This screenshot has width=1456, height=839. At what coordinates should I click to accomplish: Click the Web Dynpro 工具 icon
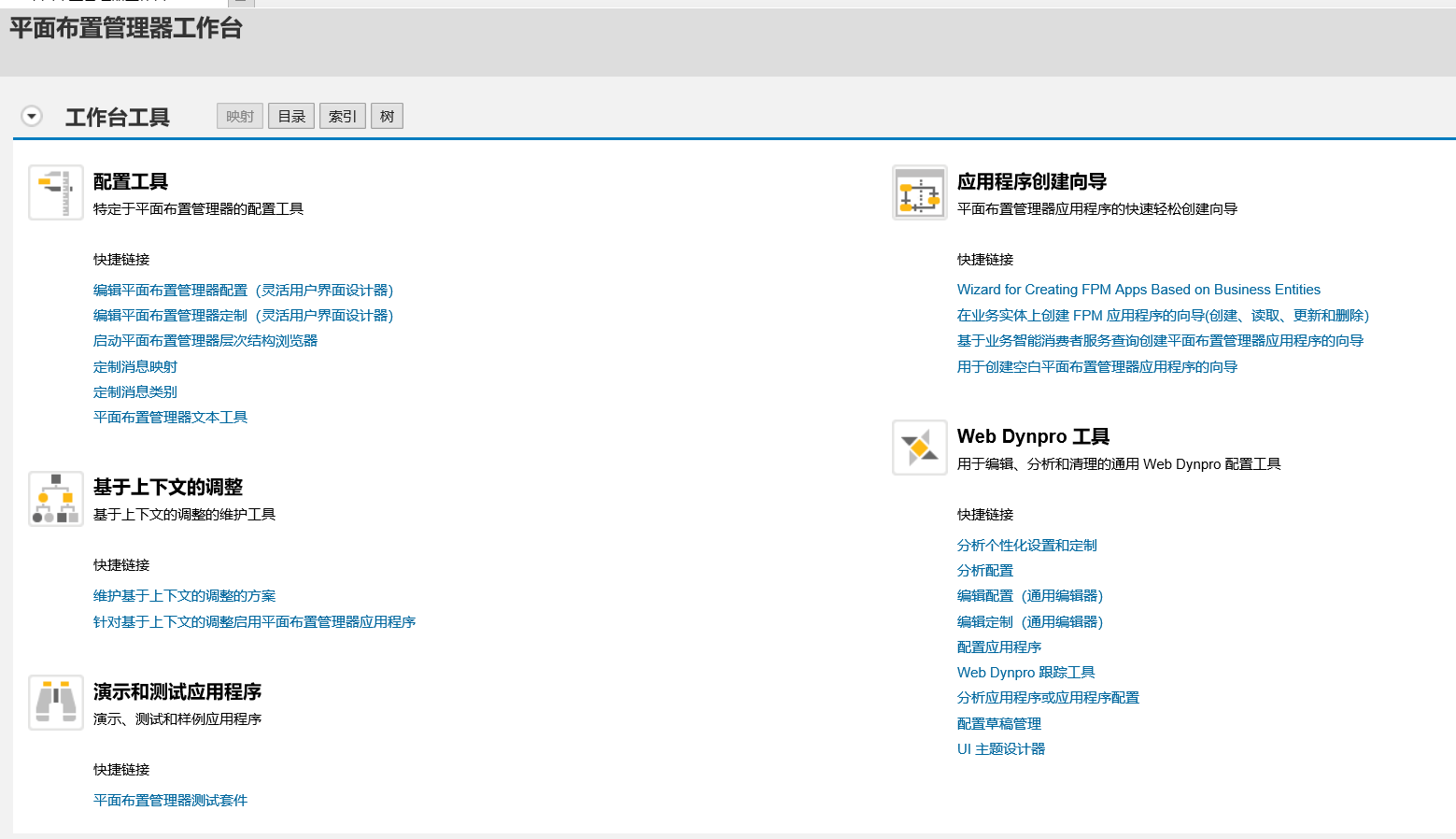tap(919, 447)
